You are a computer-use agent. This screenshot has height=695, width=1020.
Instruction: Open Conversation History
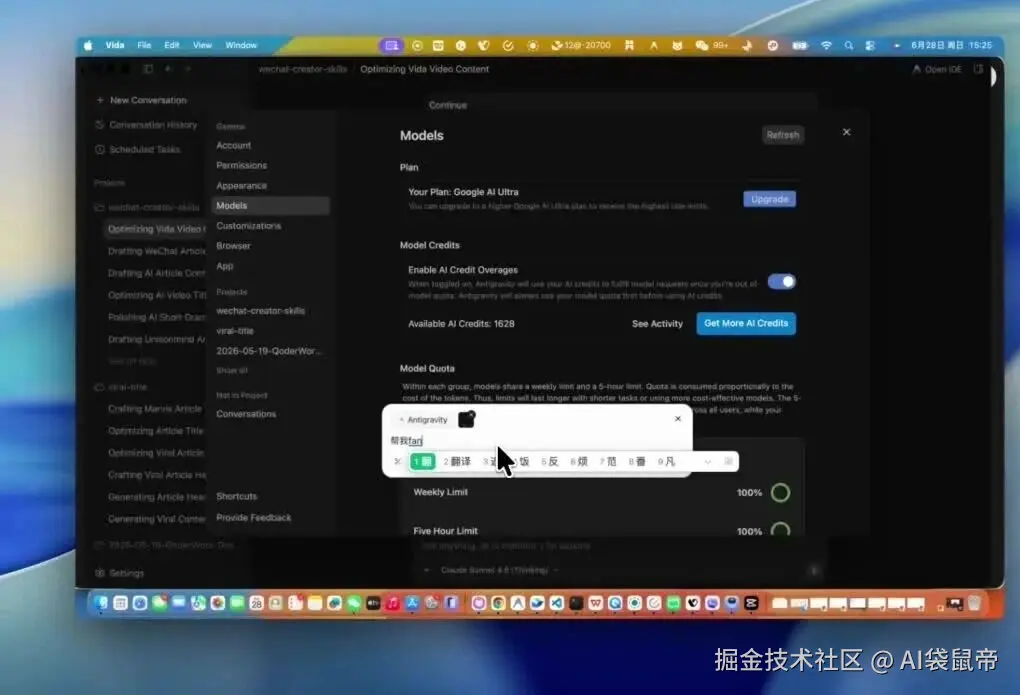(146, 124)
